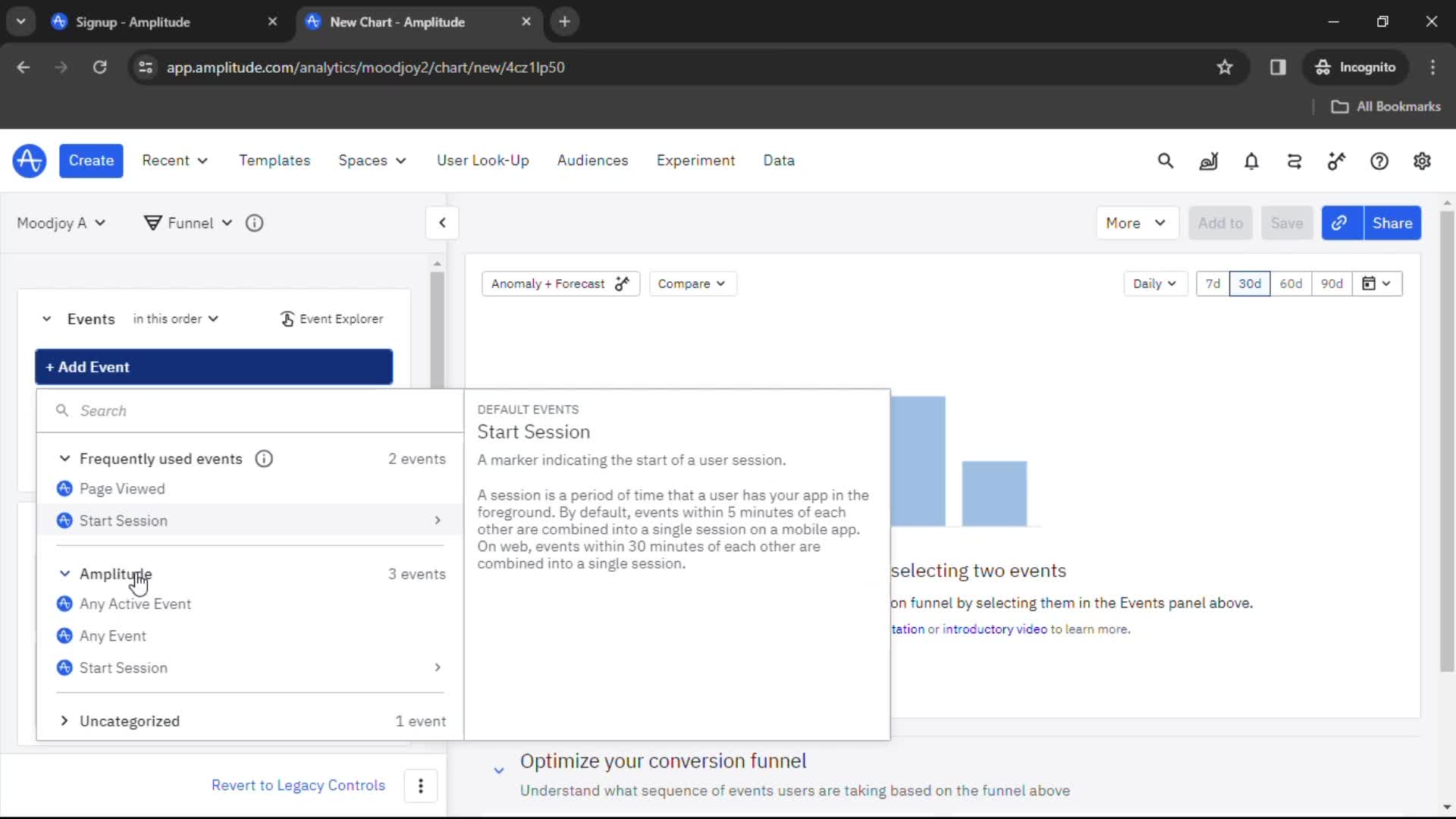The image size is (1456, 819).
Task: Open the Templates menu item
Action: tap(275, 161)
